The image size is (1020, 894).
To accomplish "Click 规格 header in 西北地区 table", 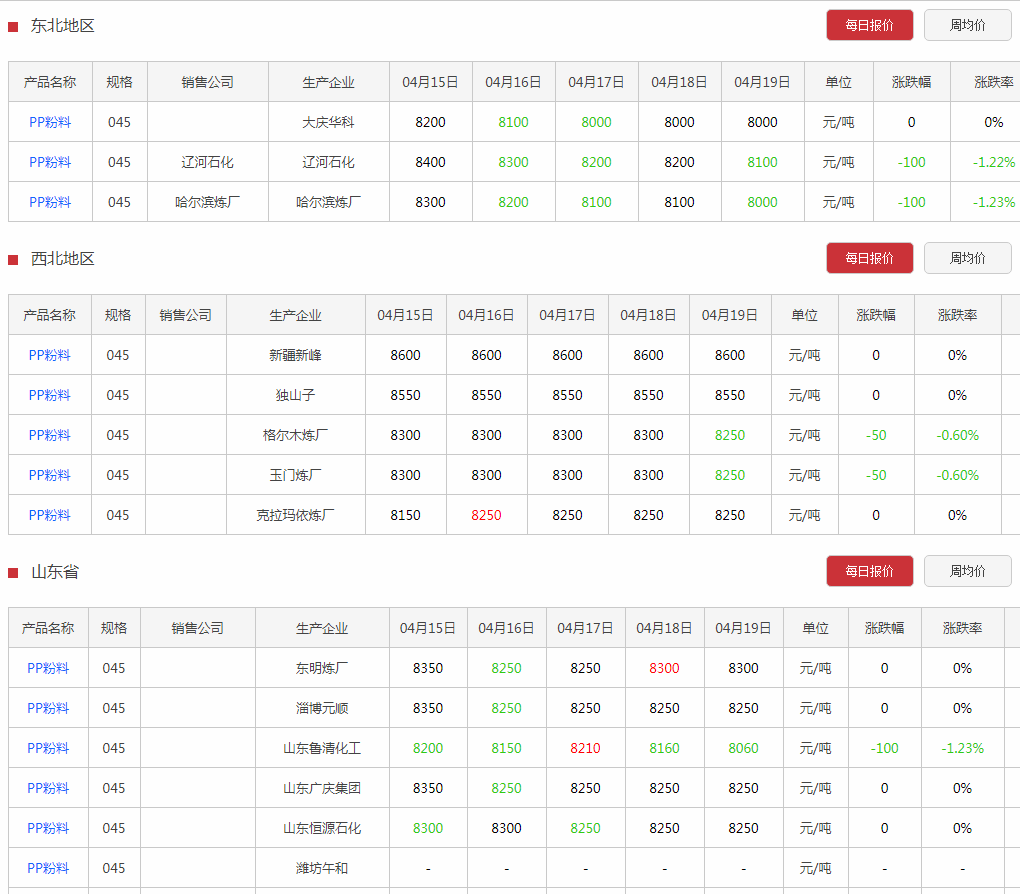I will coord(118,315).
